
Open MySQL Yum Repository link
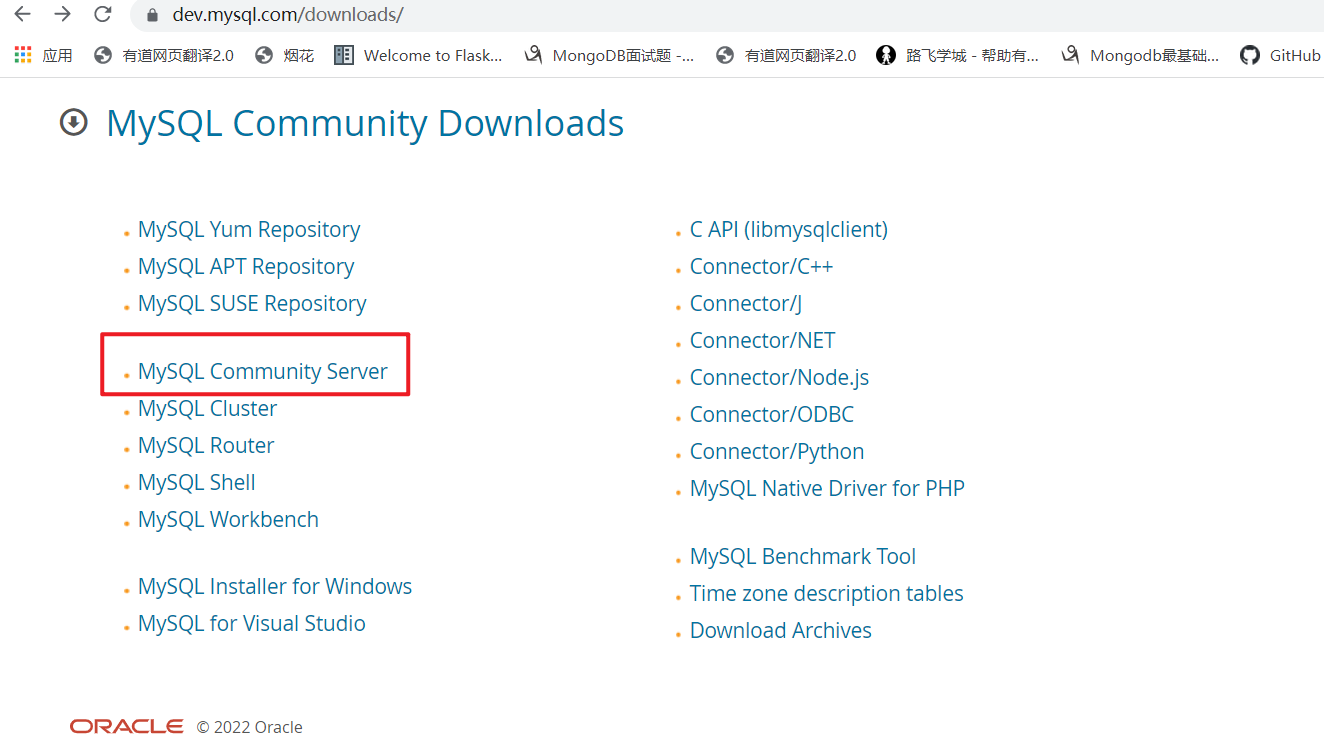249,230
